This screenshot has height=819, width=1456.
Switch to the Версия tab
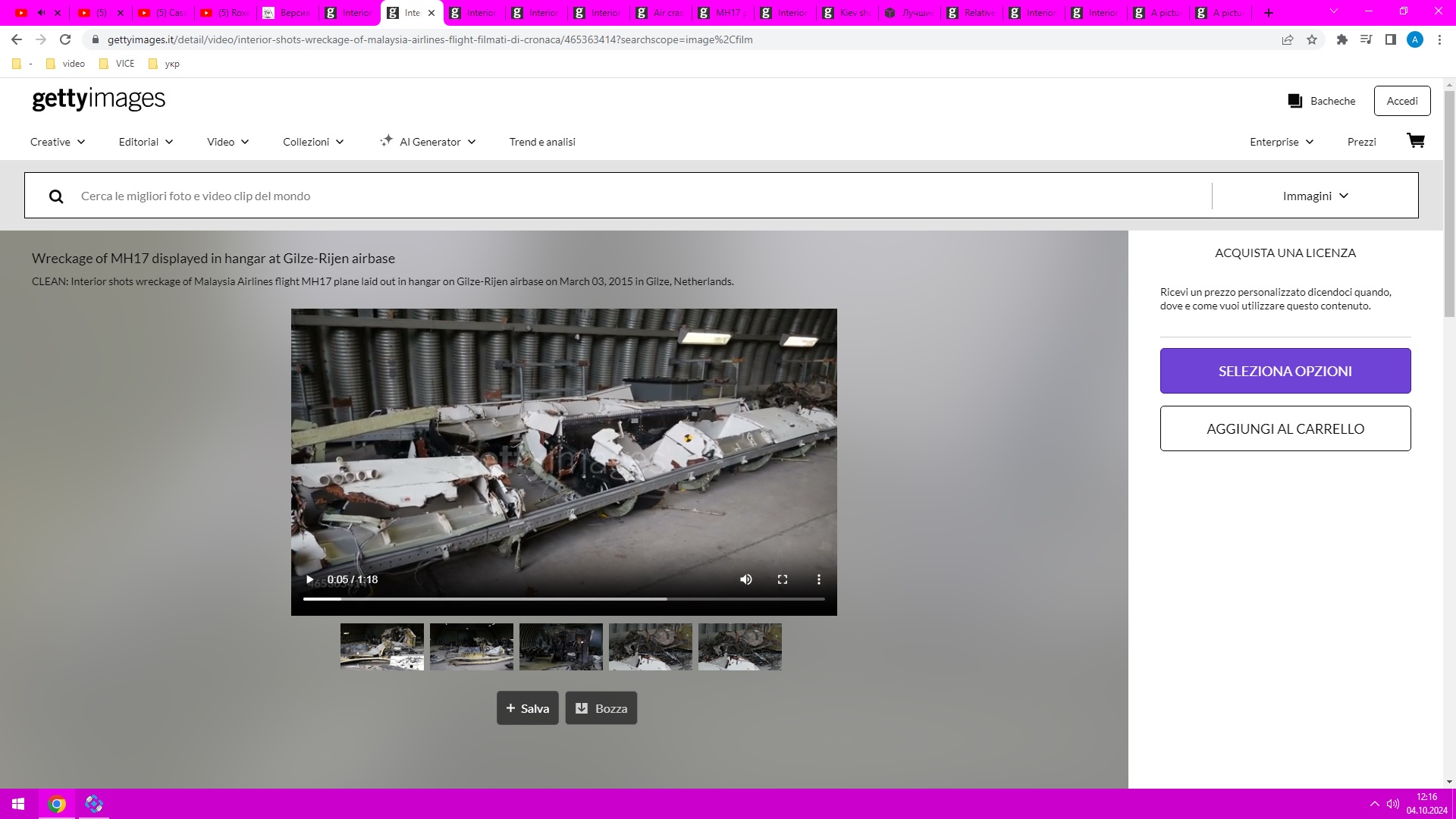287,13
